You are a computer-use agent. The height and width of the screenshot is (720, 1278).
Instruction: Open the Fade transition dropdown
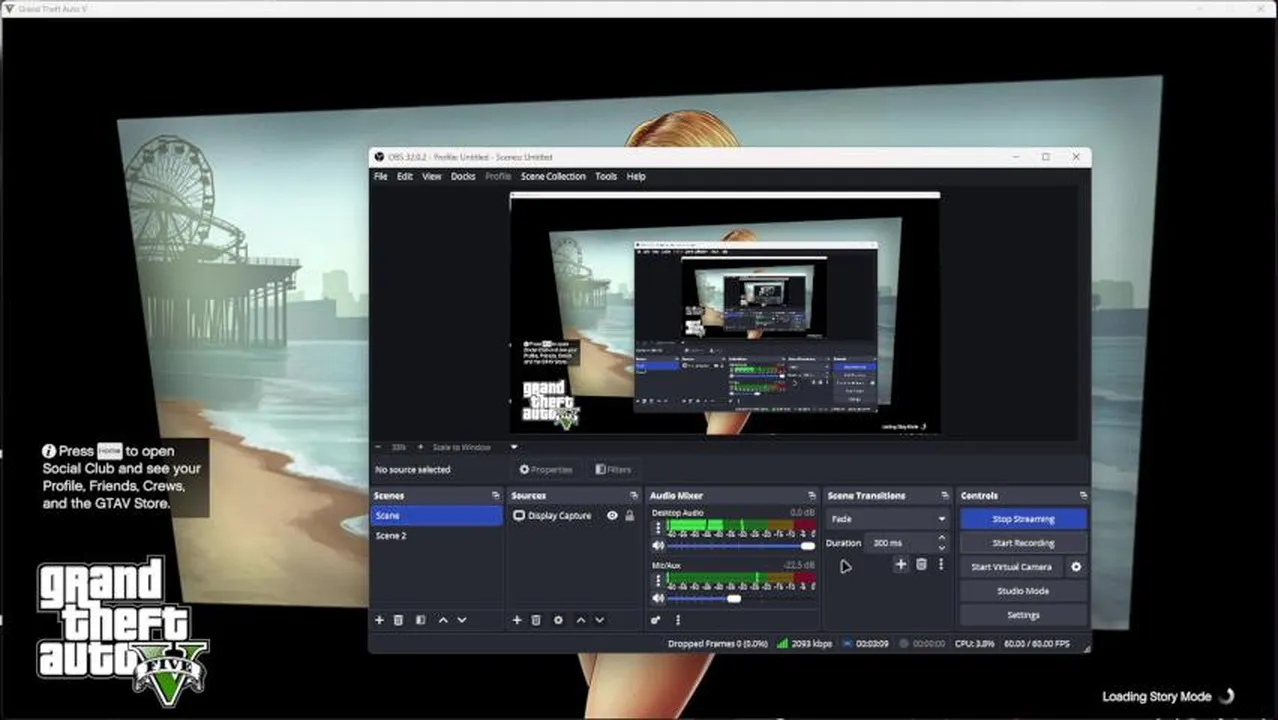click(887, 520)
